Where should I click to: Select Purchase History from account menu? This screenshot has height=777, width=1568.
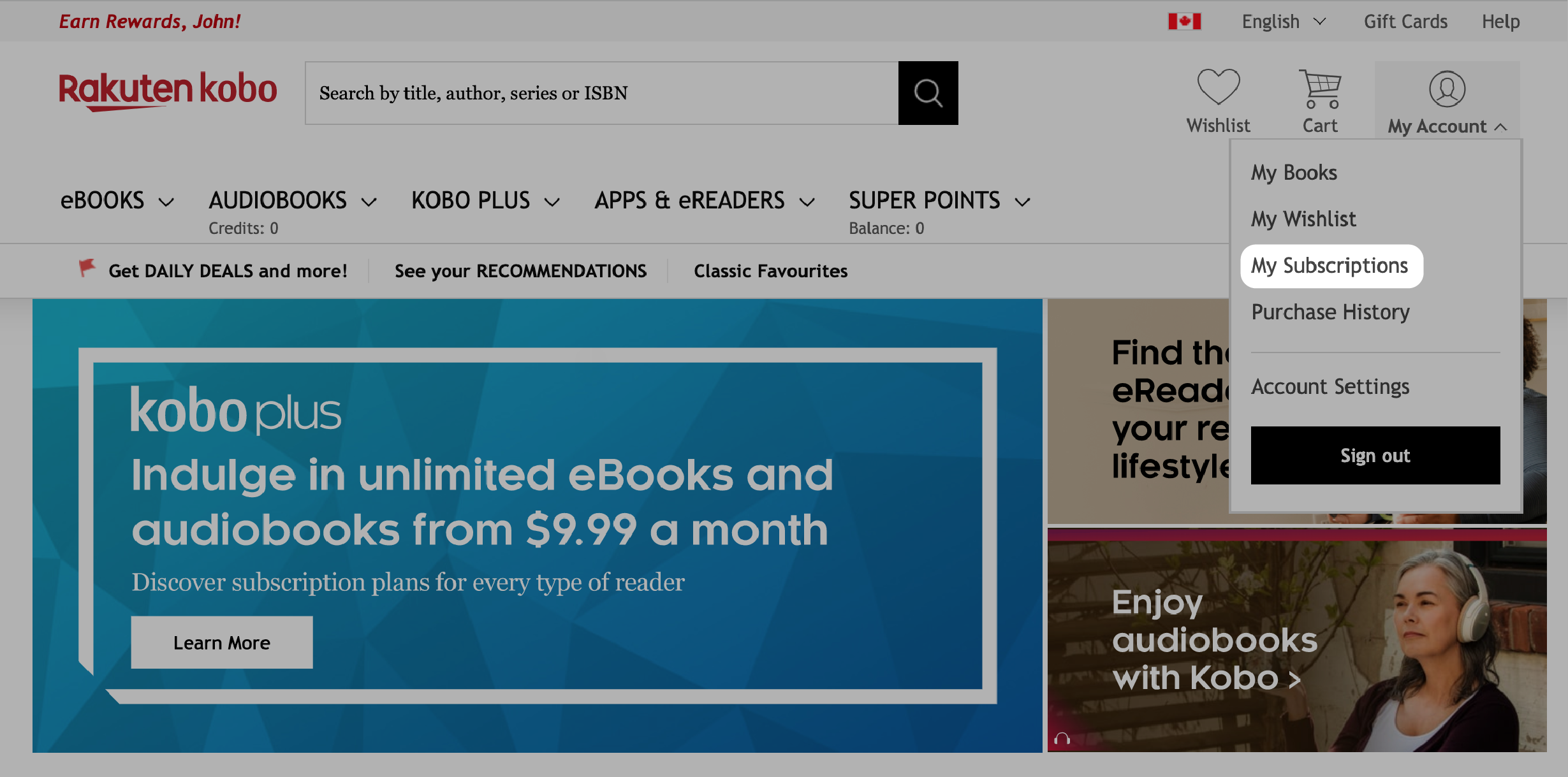(x=1330, y=311)
